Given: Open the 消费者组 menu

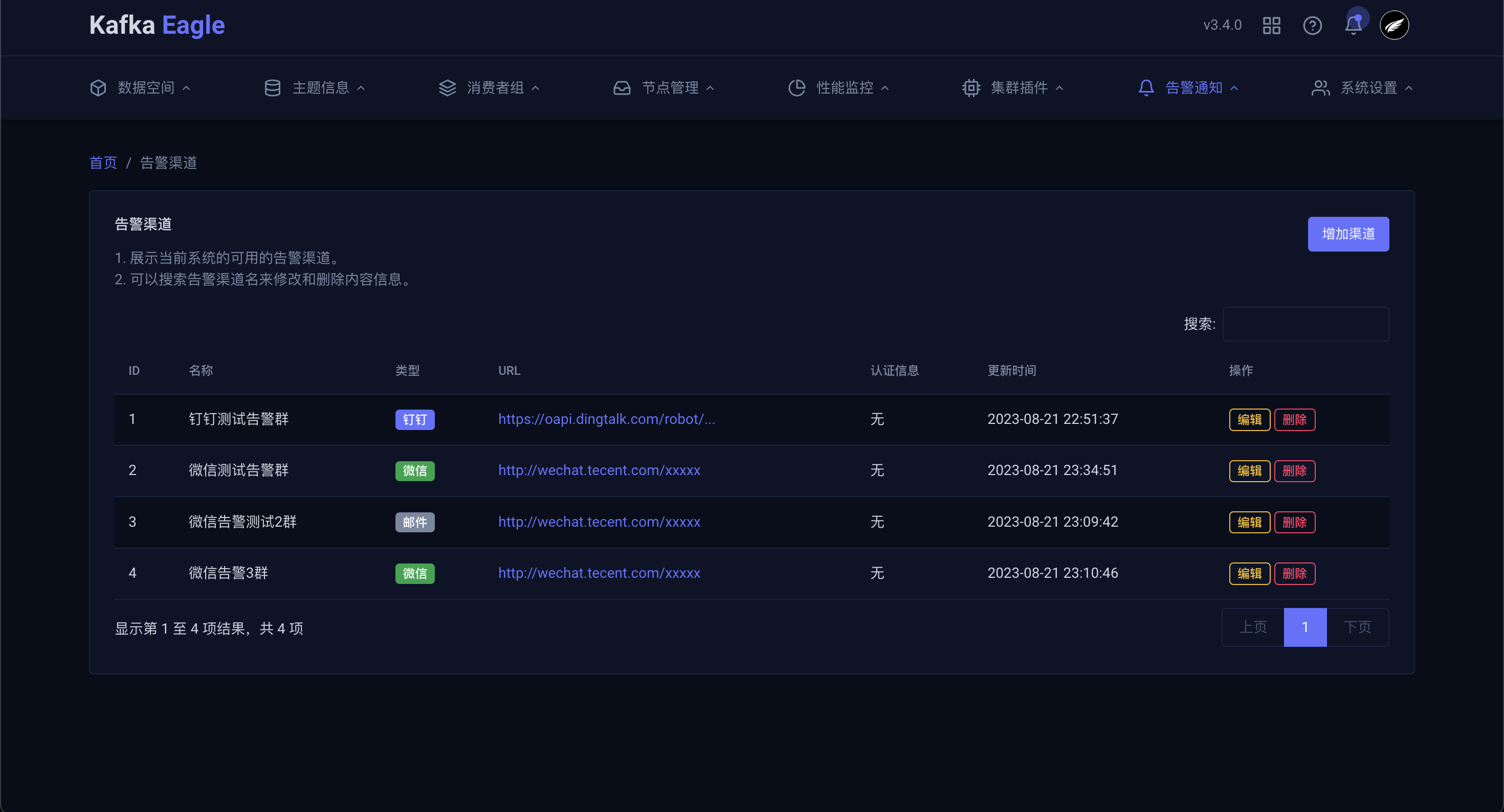Looking at the screenshot, I should click(x=495, y=87).
